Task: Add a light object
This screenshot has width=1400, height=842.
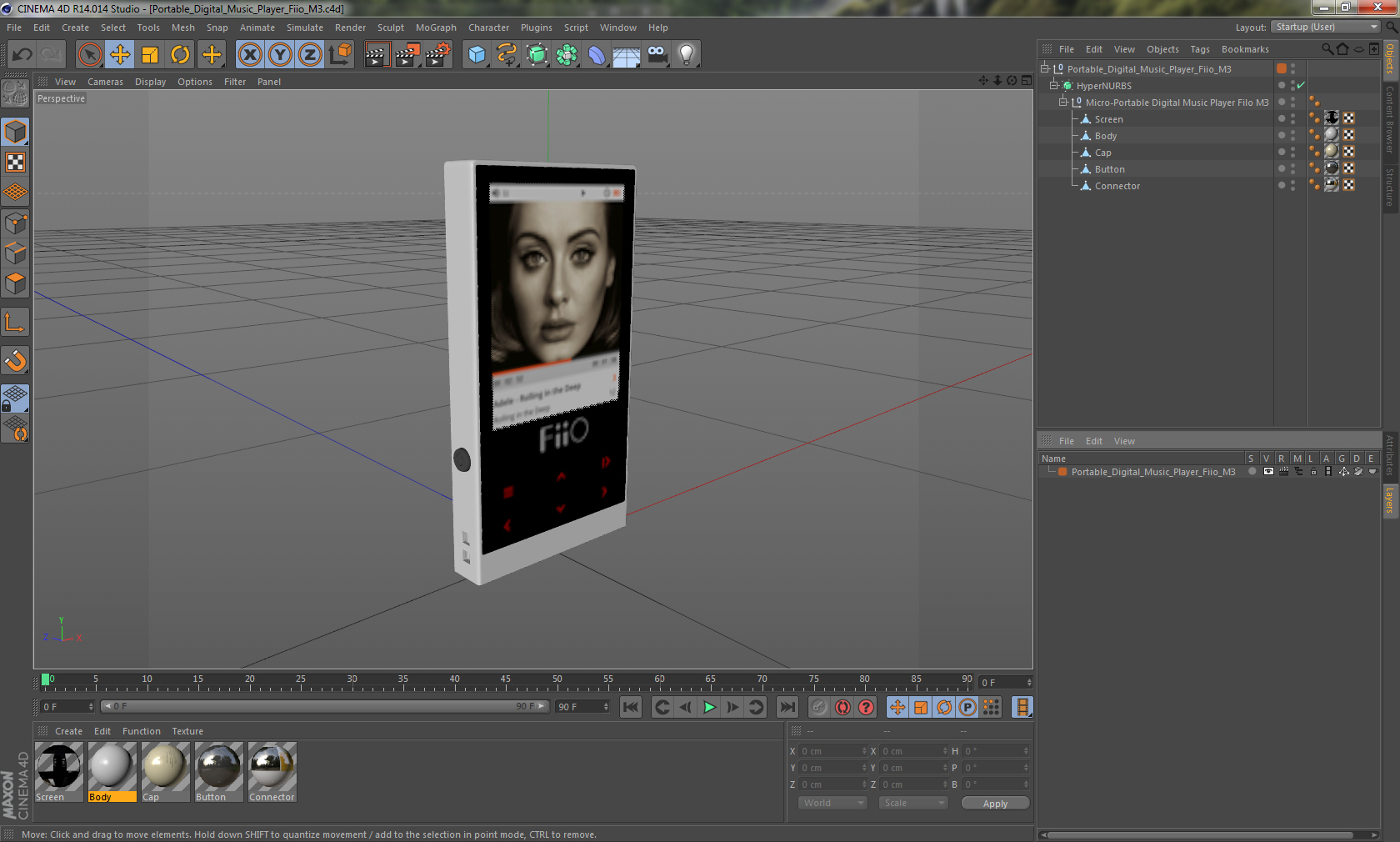Action: [x=687, y=55]
